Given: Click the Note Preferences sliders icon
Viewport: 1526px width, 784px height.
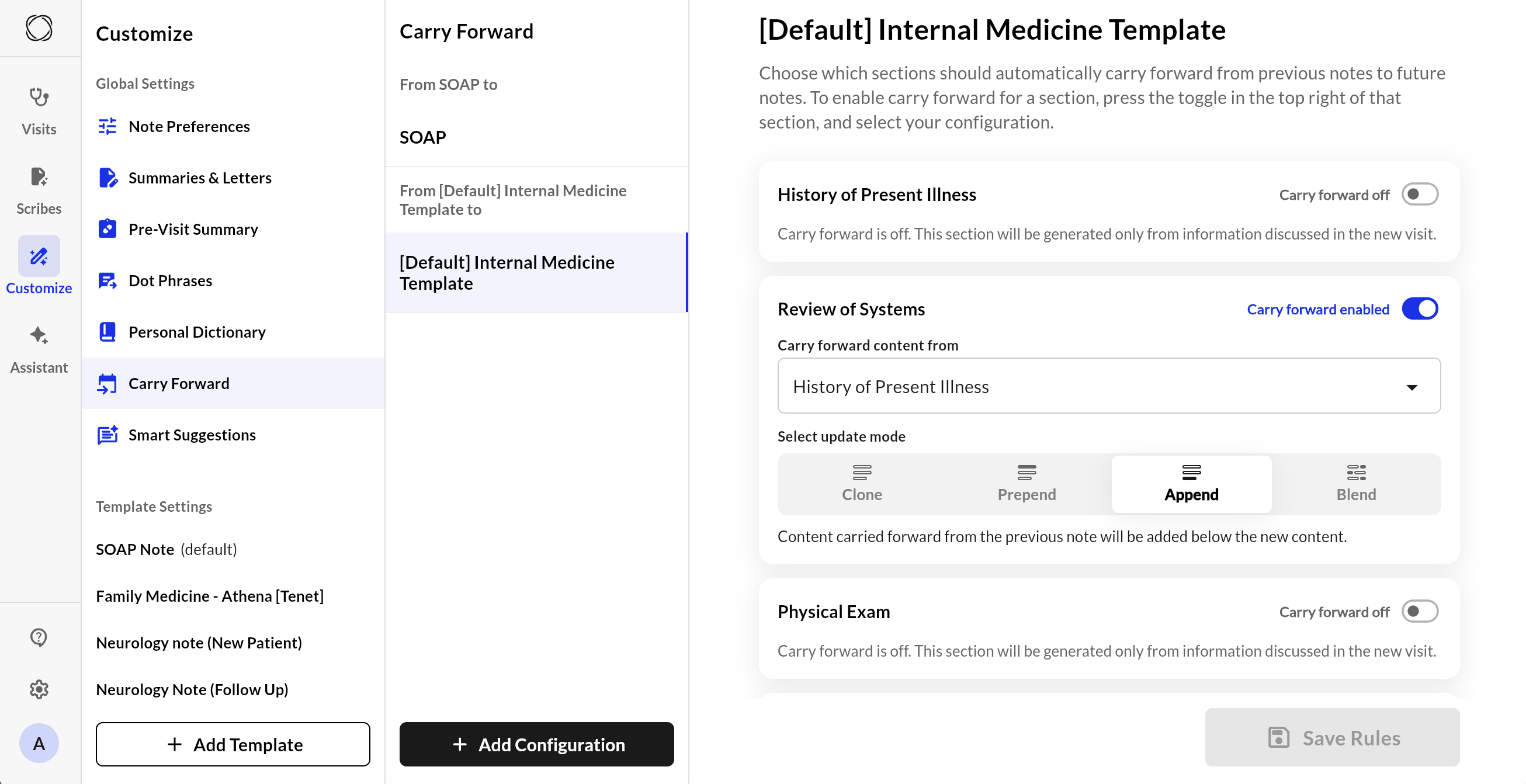Looking at the screenshot, I should (x=107, y=126).
